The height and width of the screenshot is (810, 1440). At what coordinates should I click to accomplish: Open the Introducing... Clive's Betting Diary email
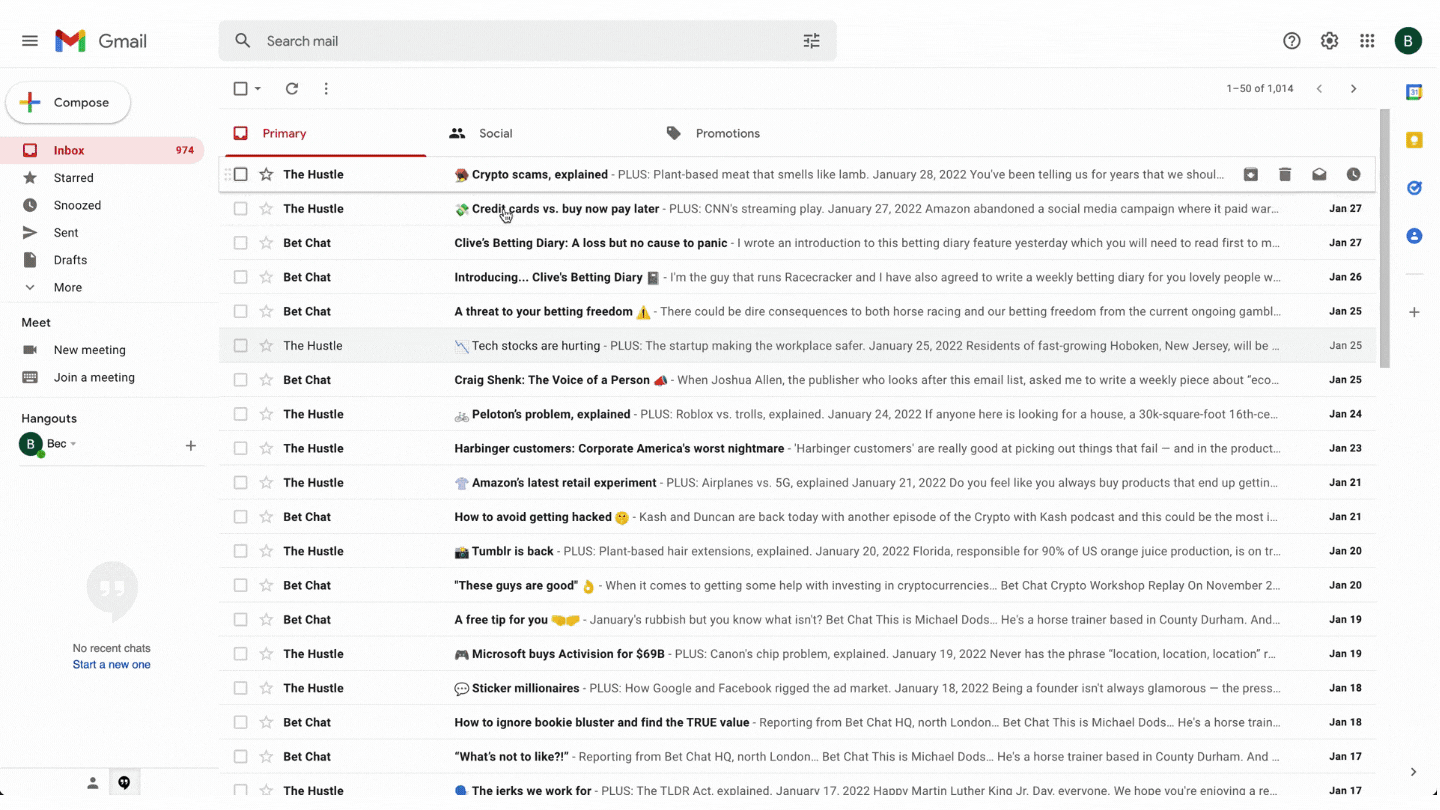(x=797, y=278)
